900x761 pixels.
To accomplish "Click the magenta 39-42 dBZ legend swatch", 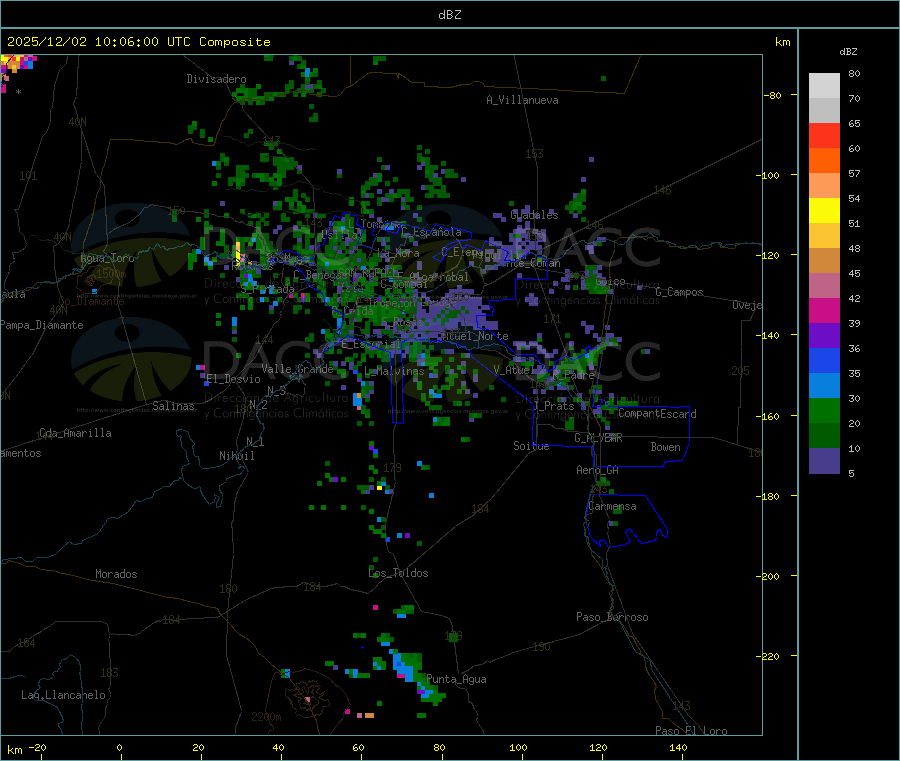I will [824, 310].
